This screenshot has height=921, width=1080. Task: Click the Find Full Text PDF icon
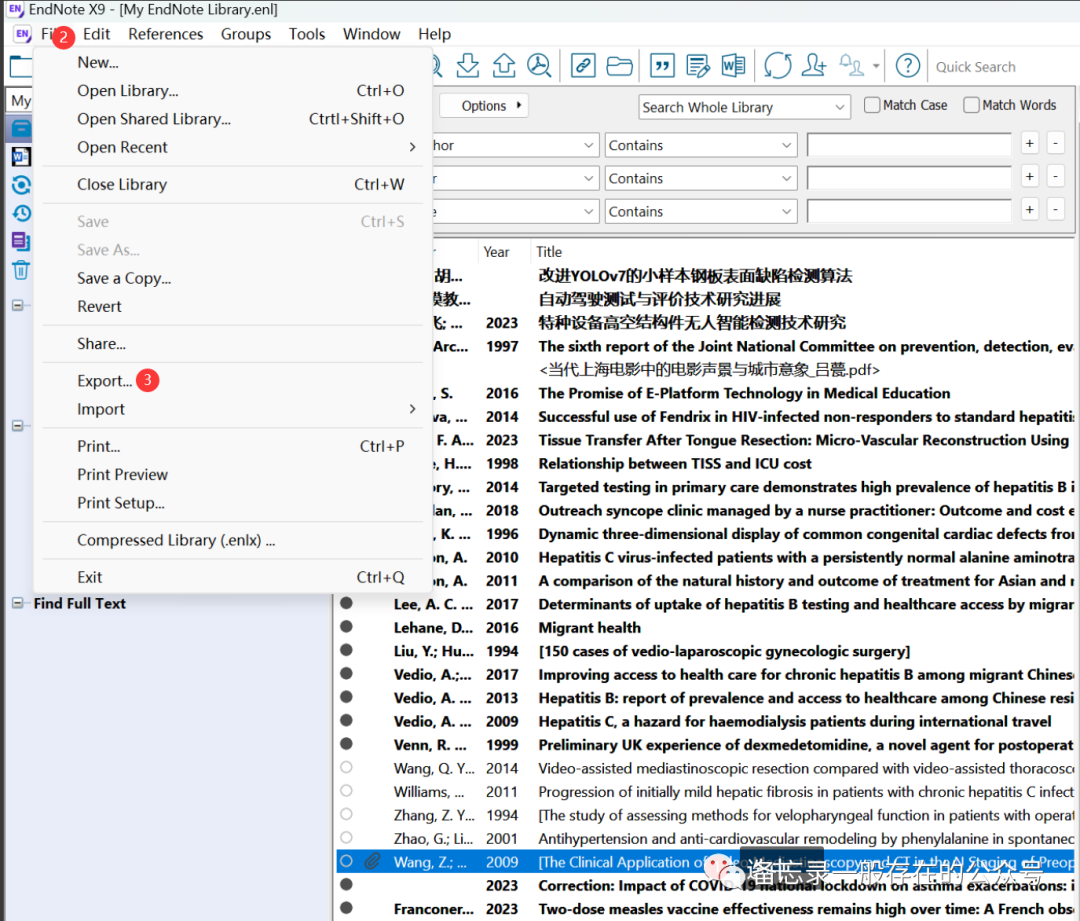point(539,65)
